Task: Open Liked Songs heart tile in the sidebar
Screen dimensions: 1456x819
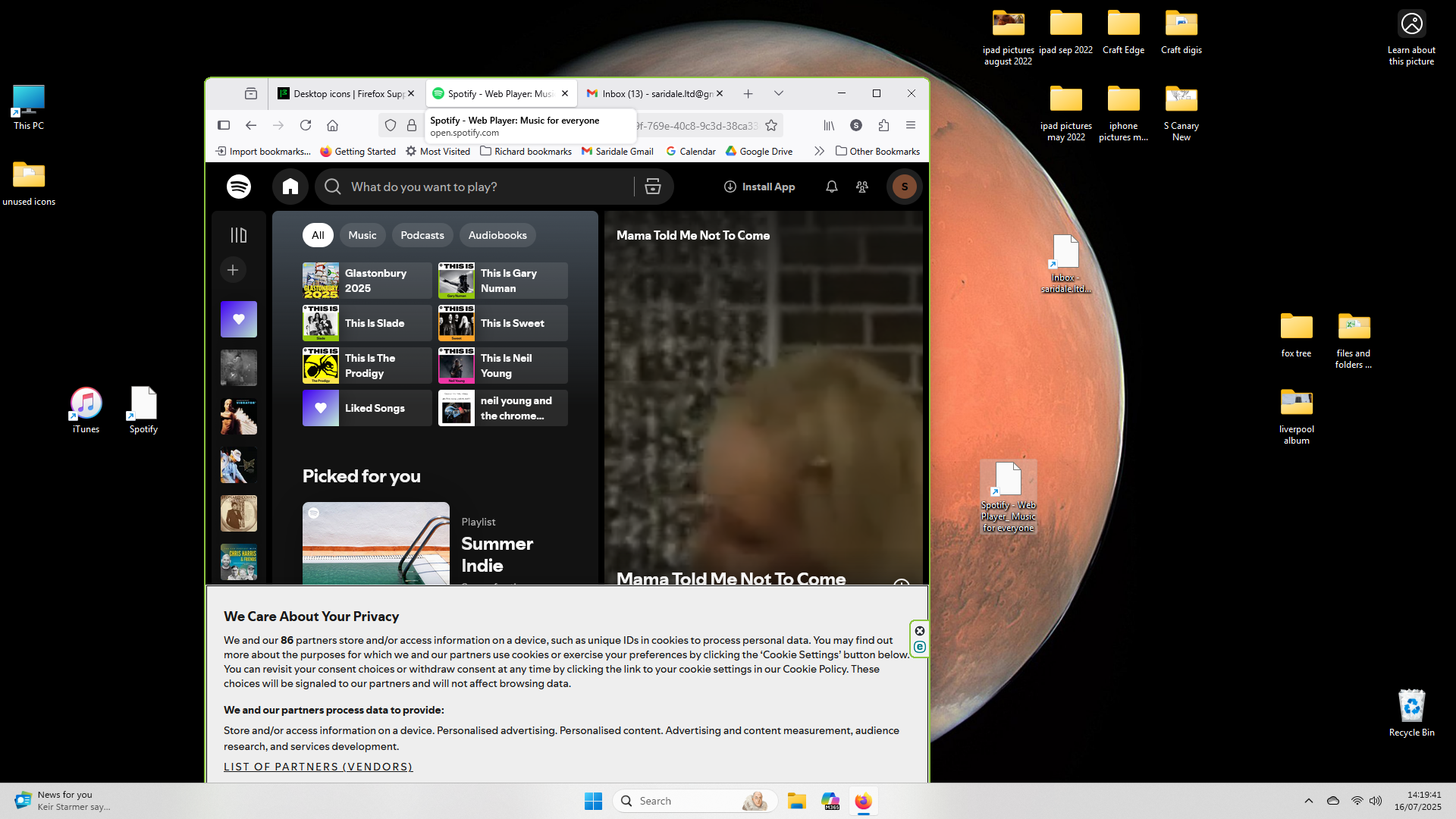Action: pos(239,319)
